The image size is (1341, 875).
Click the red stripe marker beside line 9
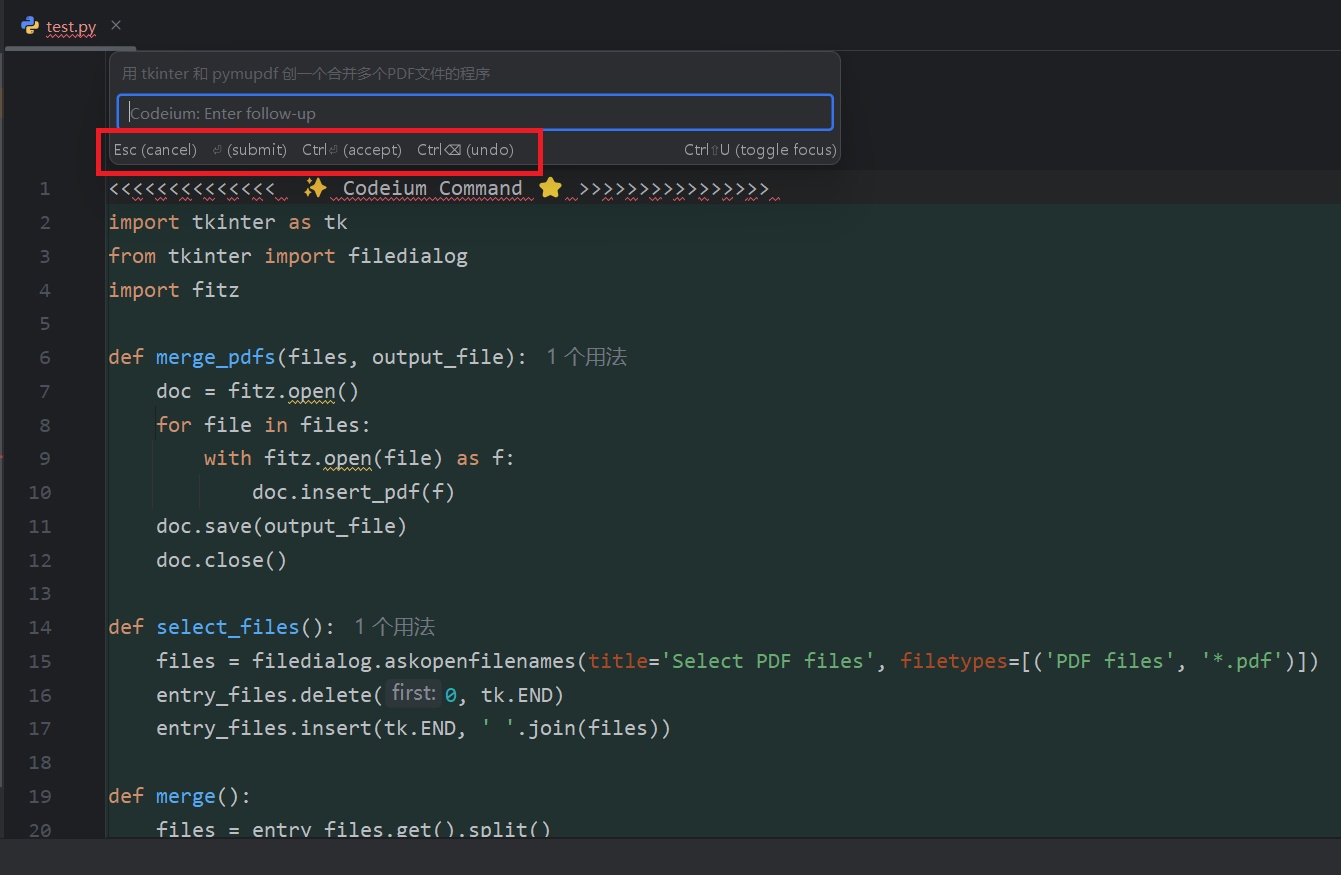click(3, 458)
